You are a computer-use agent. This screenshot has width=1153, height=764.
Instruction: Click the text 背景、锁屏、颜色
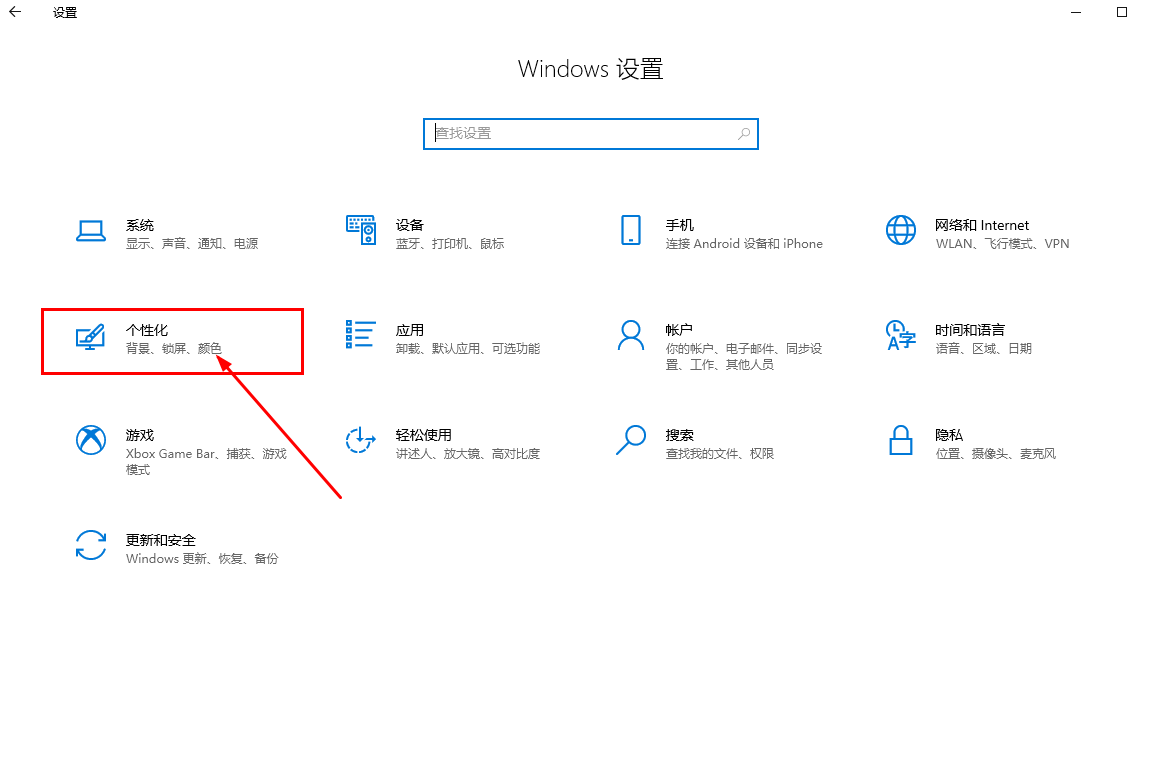tap(174, 349)
